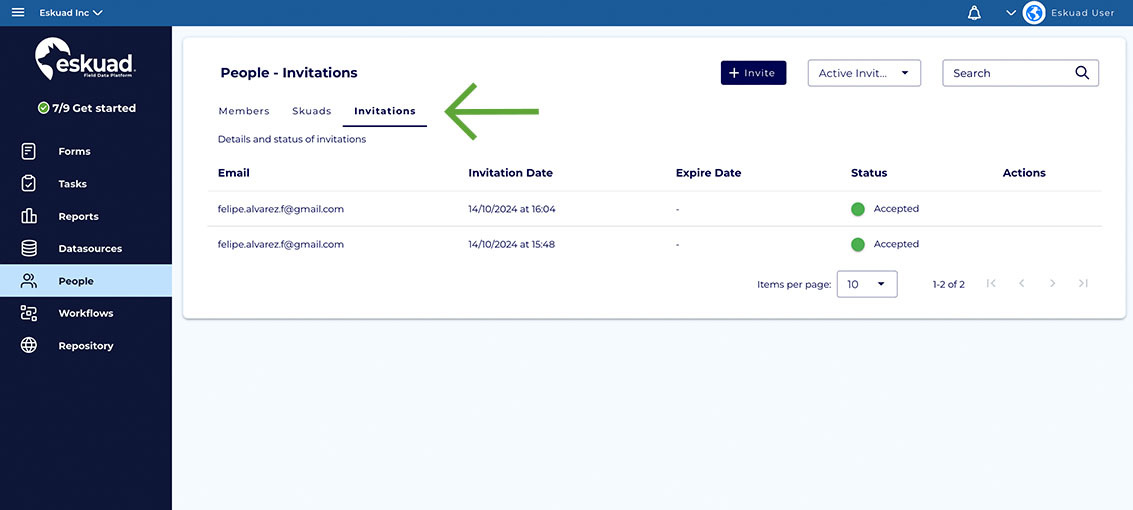Click the Eskuad logo in sidebar
The image size is (1133, 510).
coord(85,60)
